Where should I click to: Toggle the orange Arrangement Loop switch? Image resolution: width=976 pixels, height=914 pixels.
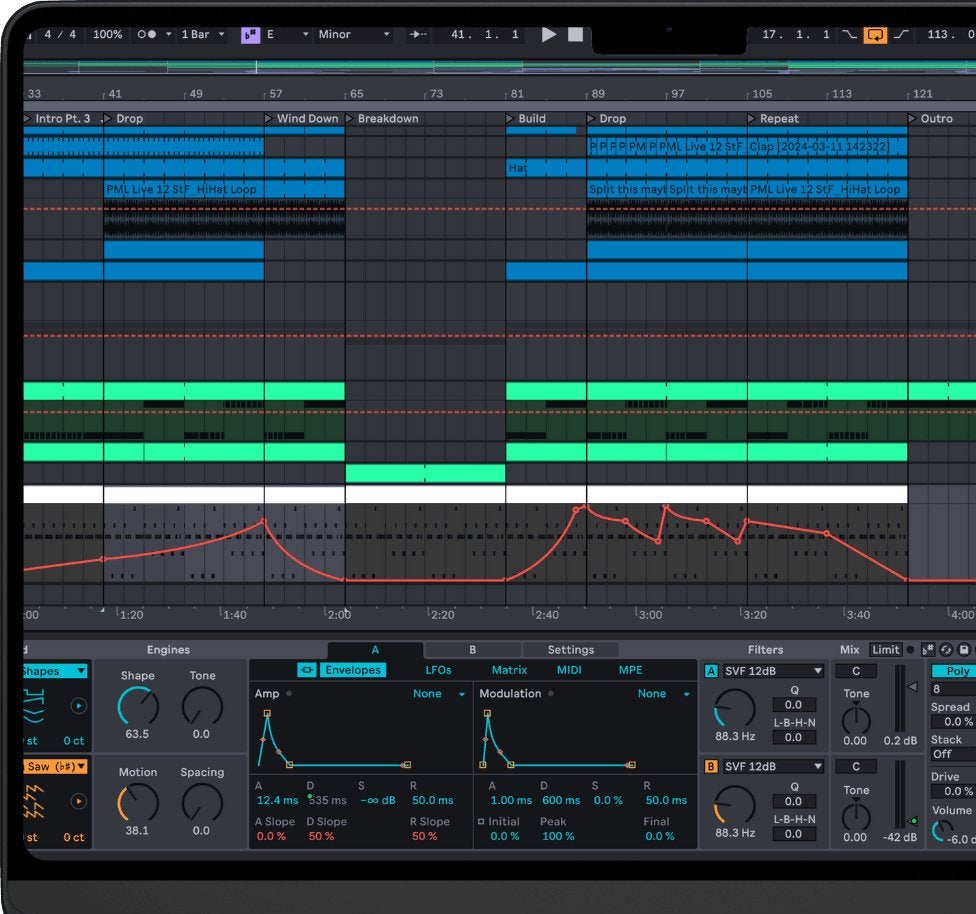[x=875, y=35]
